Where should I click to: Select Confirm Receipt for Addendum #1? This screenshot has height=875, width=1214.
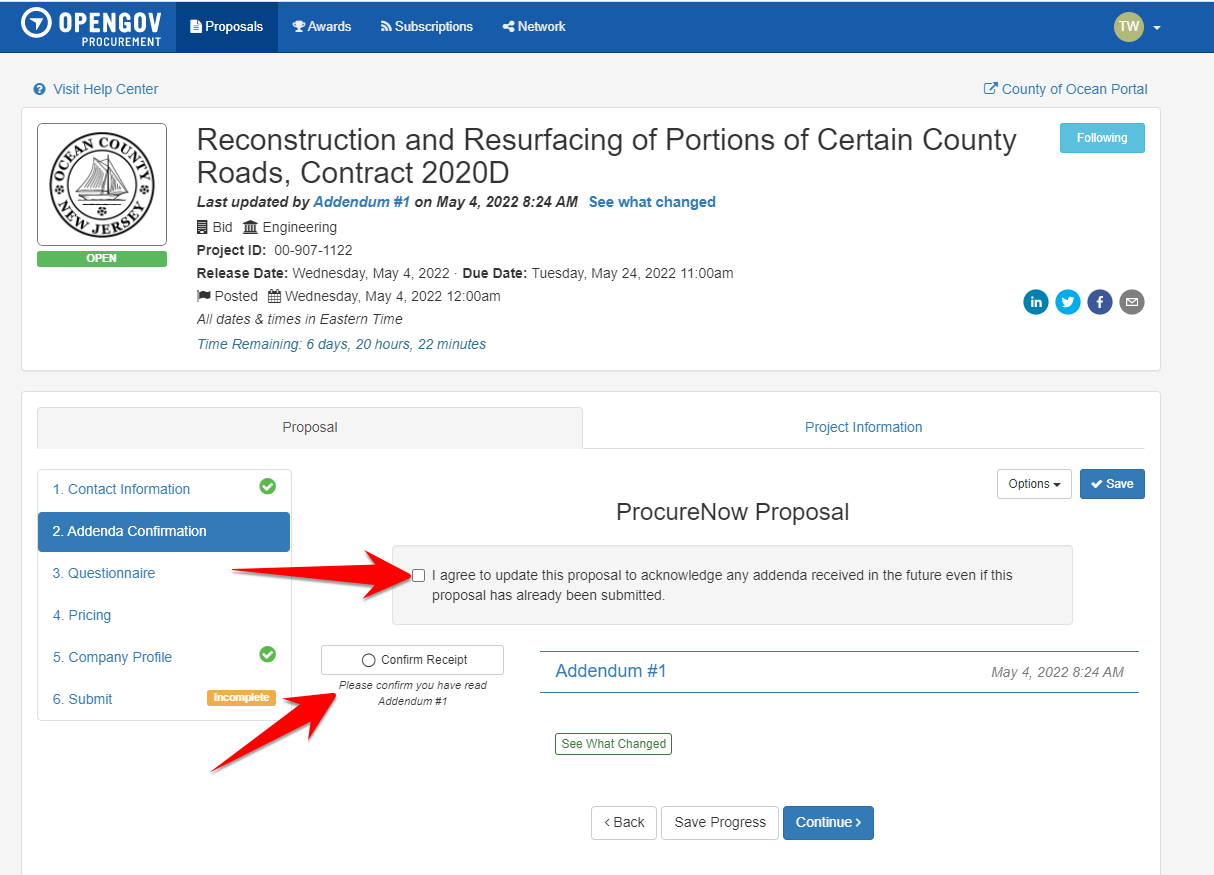412,660
